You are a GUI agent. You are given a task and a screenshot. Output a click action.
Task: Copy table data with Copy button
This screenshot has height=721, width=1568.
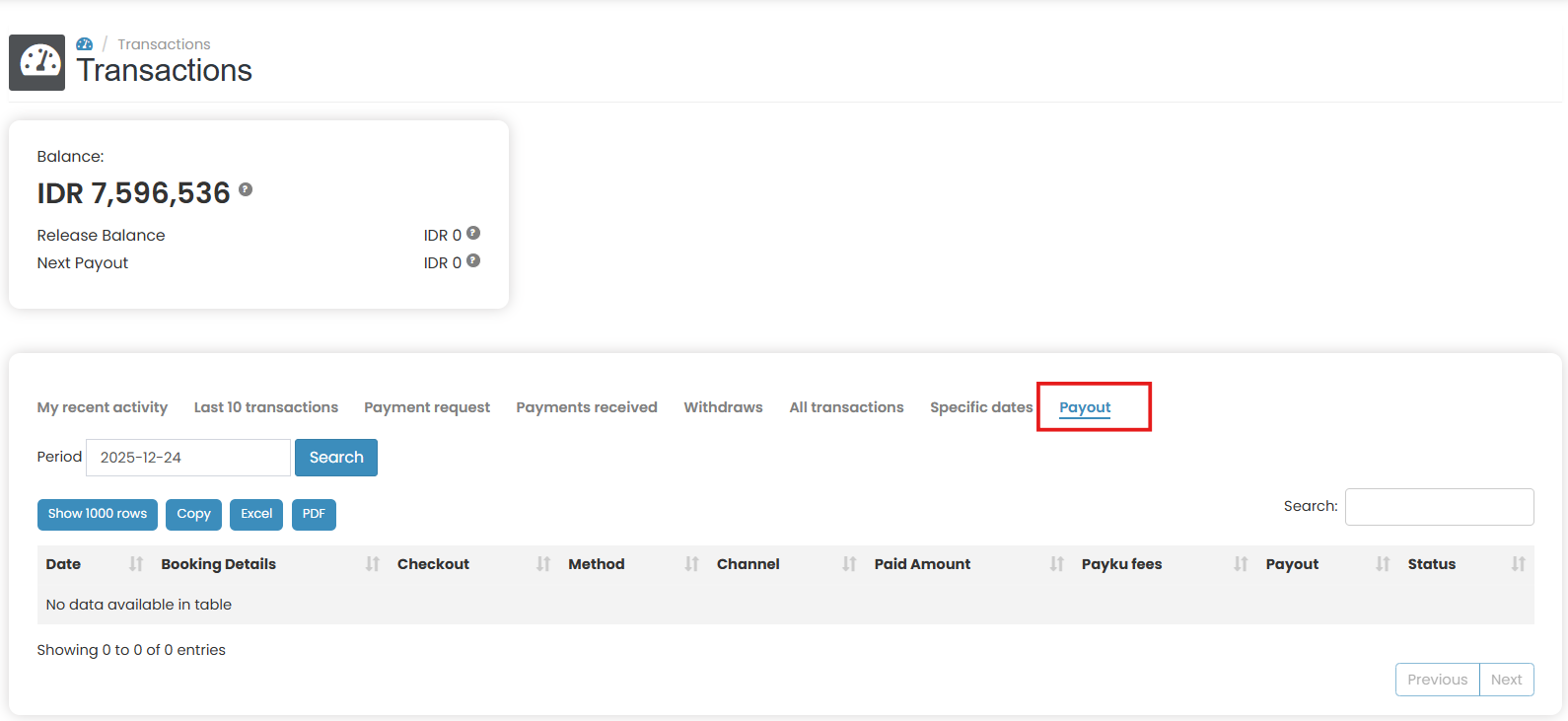[x=193, y=514]
